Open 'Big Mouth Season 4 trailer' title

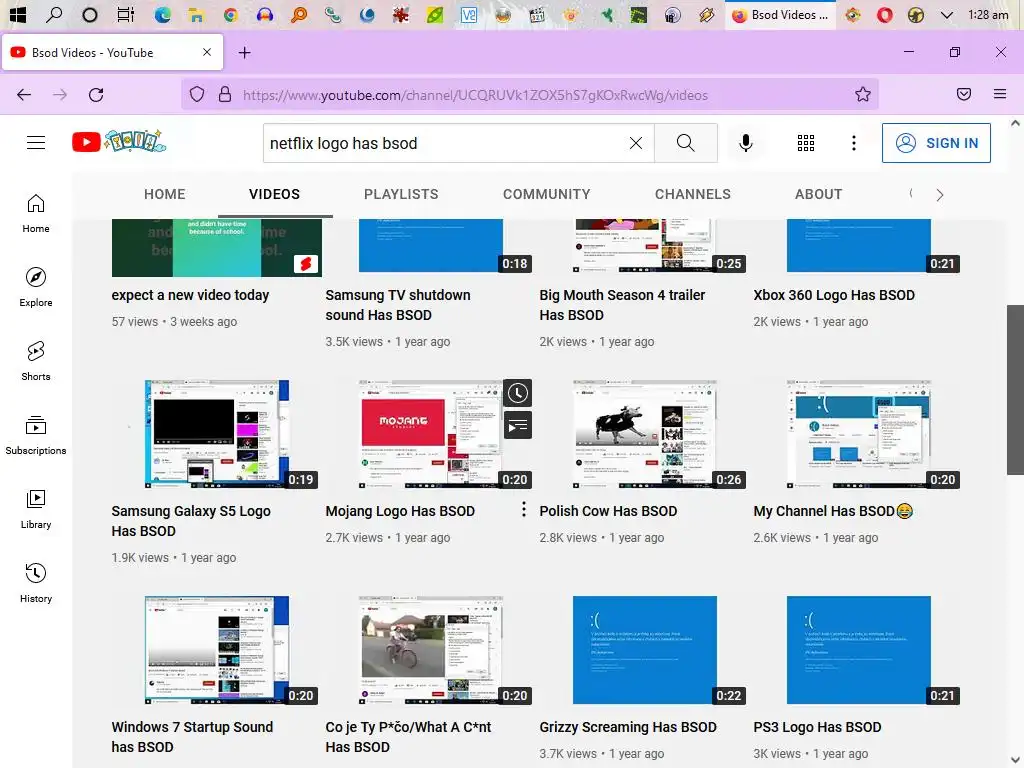pyautogui.click(x=622, y=305)
